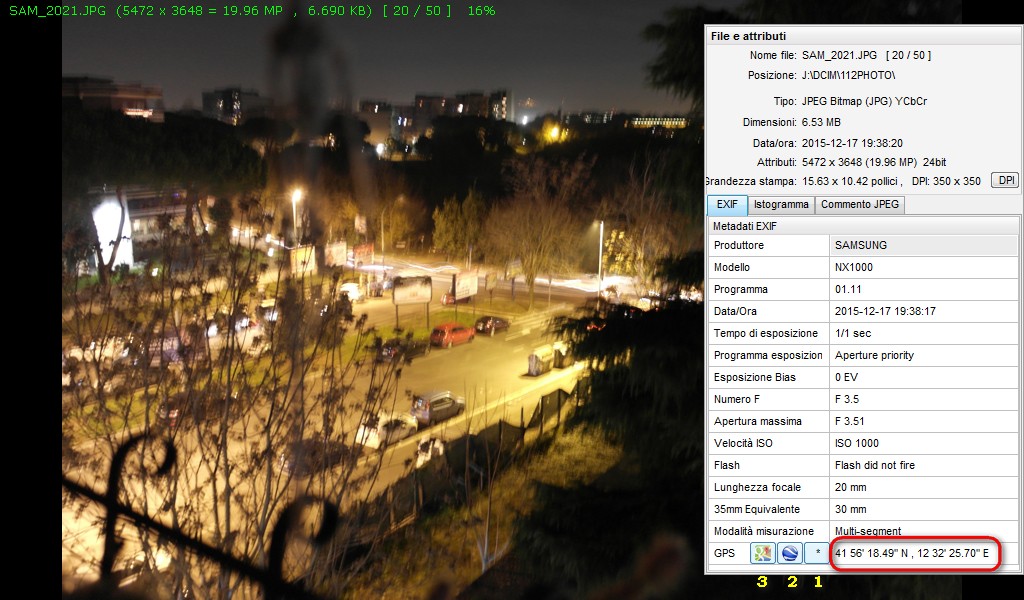Click the Posizione file path value
The height and width of the screenshot is (600, 1024).
(x=848, y=75)
